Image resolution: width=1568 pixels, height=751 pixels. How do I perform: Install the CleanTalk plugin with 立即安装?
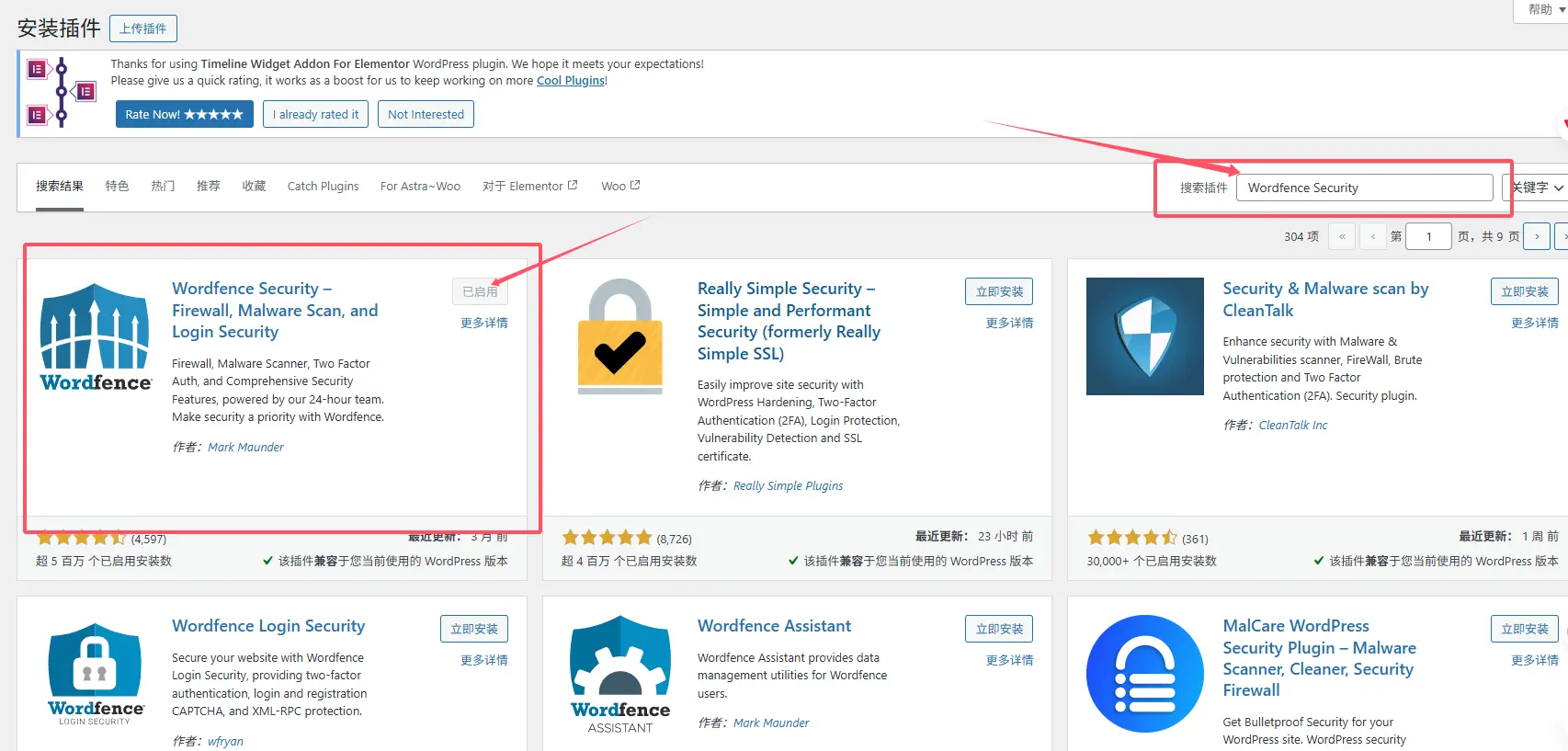click(1524, 291)
